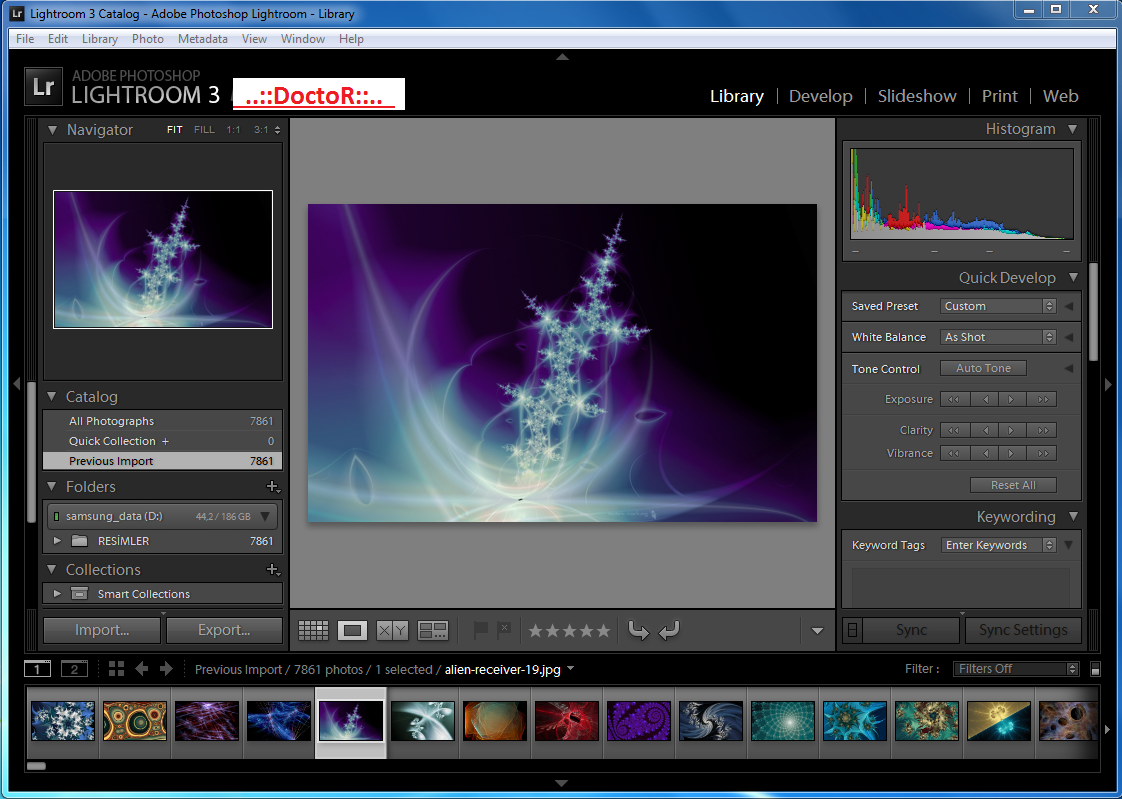Collapse the Collections panel
The width and height of the screenshot is (1122, 799).
[52, 569]
